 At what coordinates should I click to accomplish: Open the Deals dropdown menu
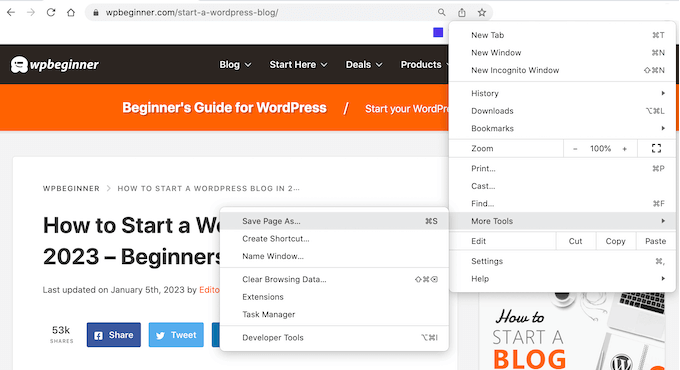pyautogui.click(x=364, y=65)
